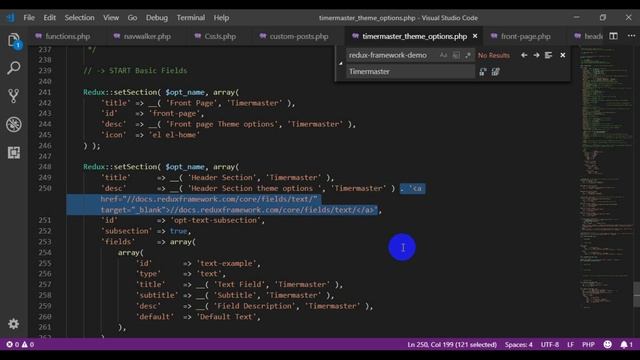The height and width of the screenshot is (360, 640).
Task: Click PHP language mode in status bar
Action: [x=588, y=344]
